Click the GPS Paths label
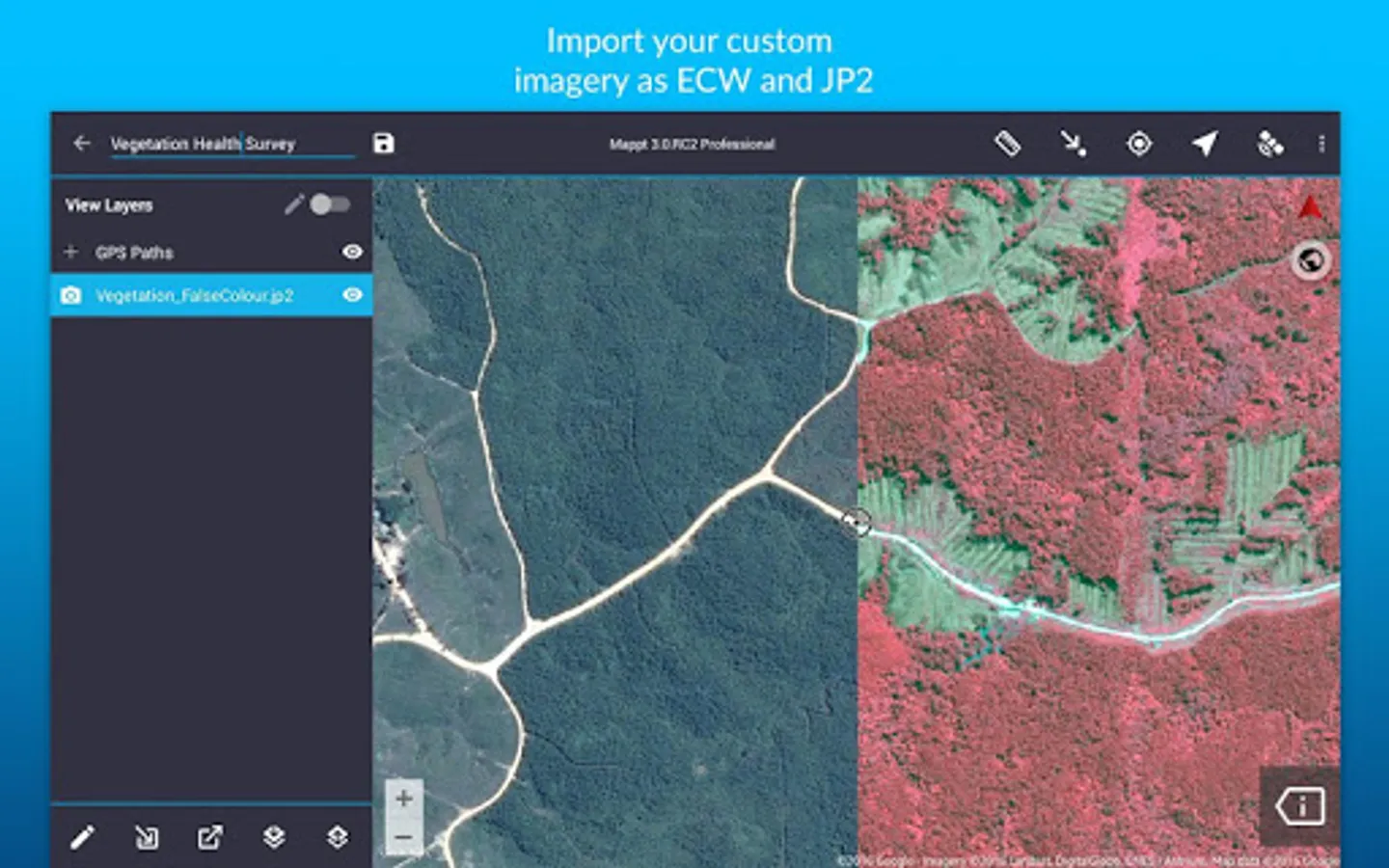 [x=134, y=253]
